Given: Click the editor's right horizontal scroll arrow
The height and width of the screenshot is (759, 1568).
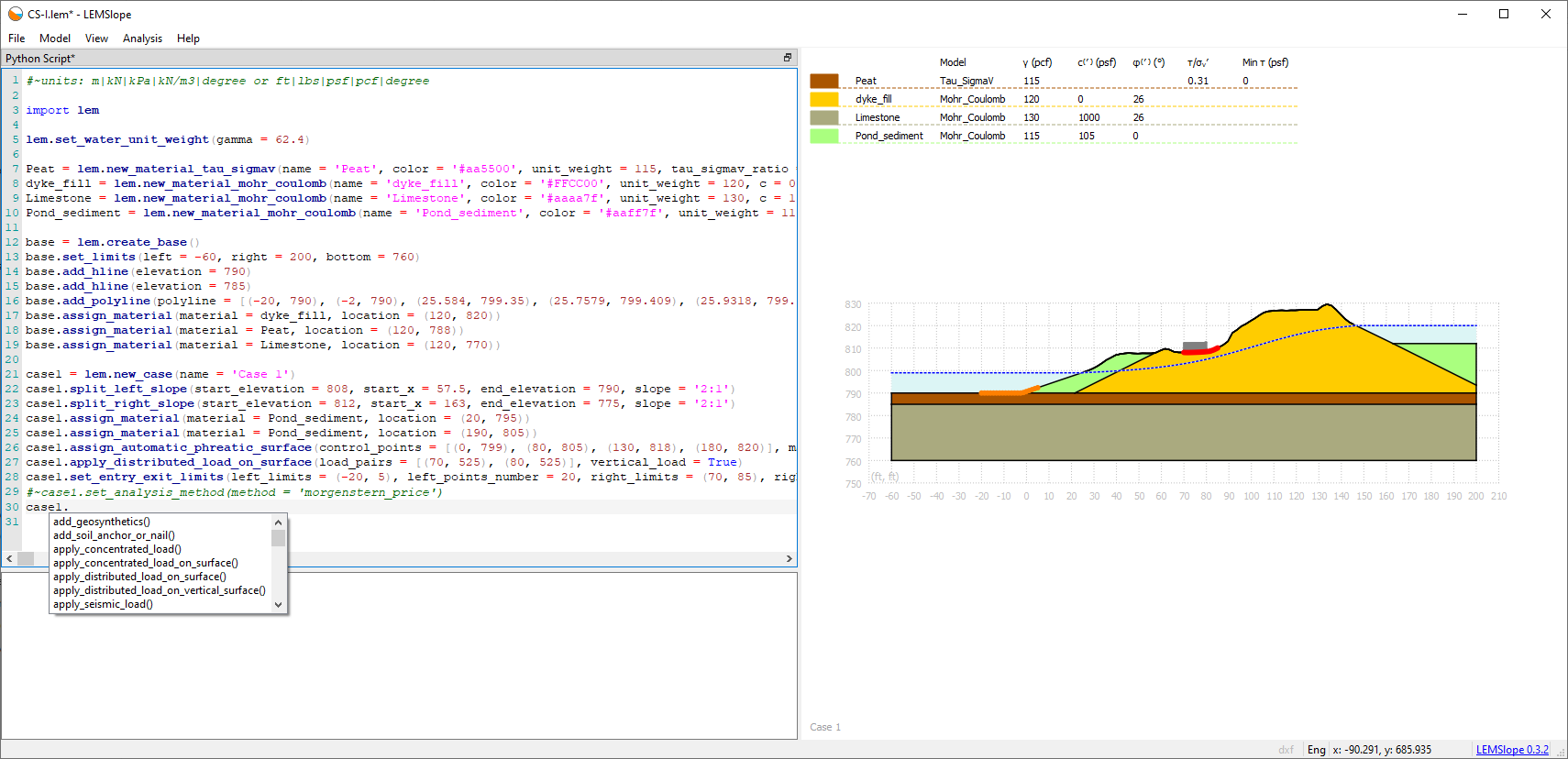Looking at the screenshot, I should click(x=789, y=558).
